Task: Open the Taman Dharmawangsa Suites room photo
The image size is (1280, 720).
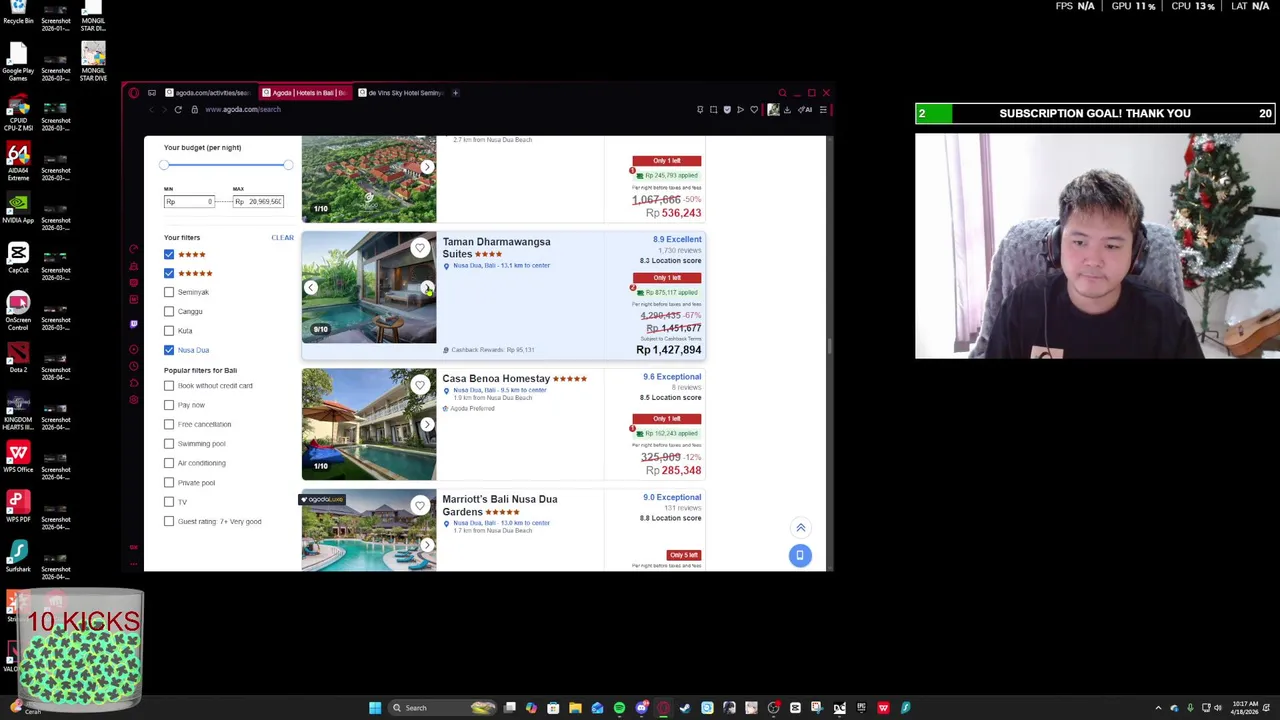Action: 369,288
